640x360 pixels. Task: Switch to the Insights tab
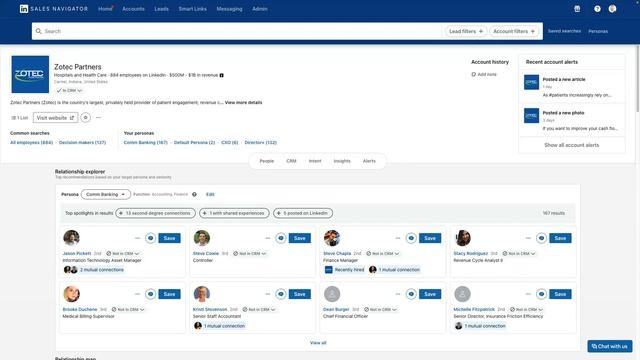342,161
